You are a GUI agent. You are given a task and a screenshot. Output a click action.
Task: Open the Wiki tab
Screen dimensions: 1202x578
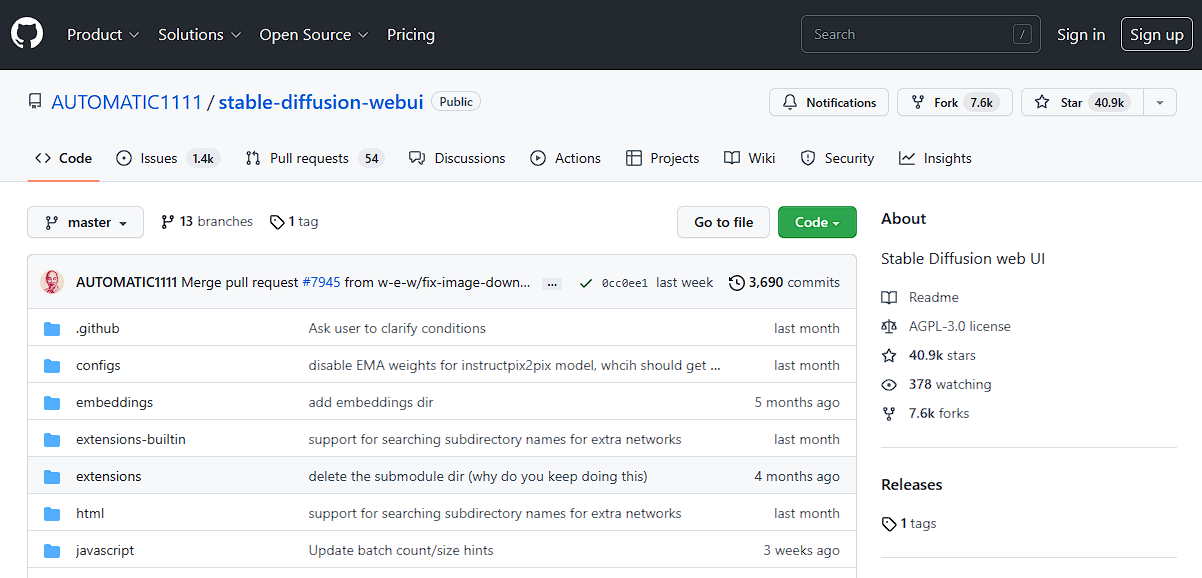click(750, 158)
